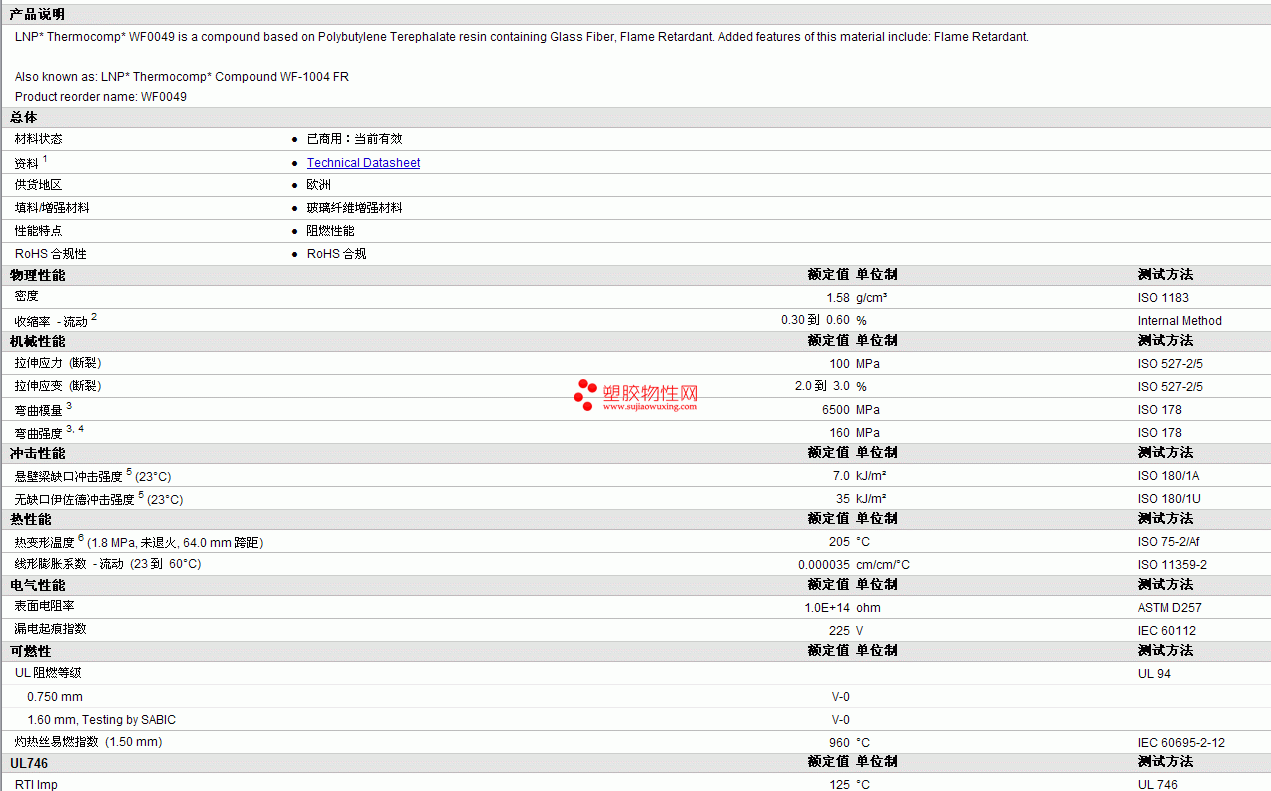Click the "Product reorder name: WF0049" line
The height and width of the screenshot is (791, 1271).
[x=101, y=97]
